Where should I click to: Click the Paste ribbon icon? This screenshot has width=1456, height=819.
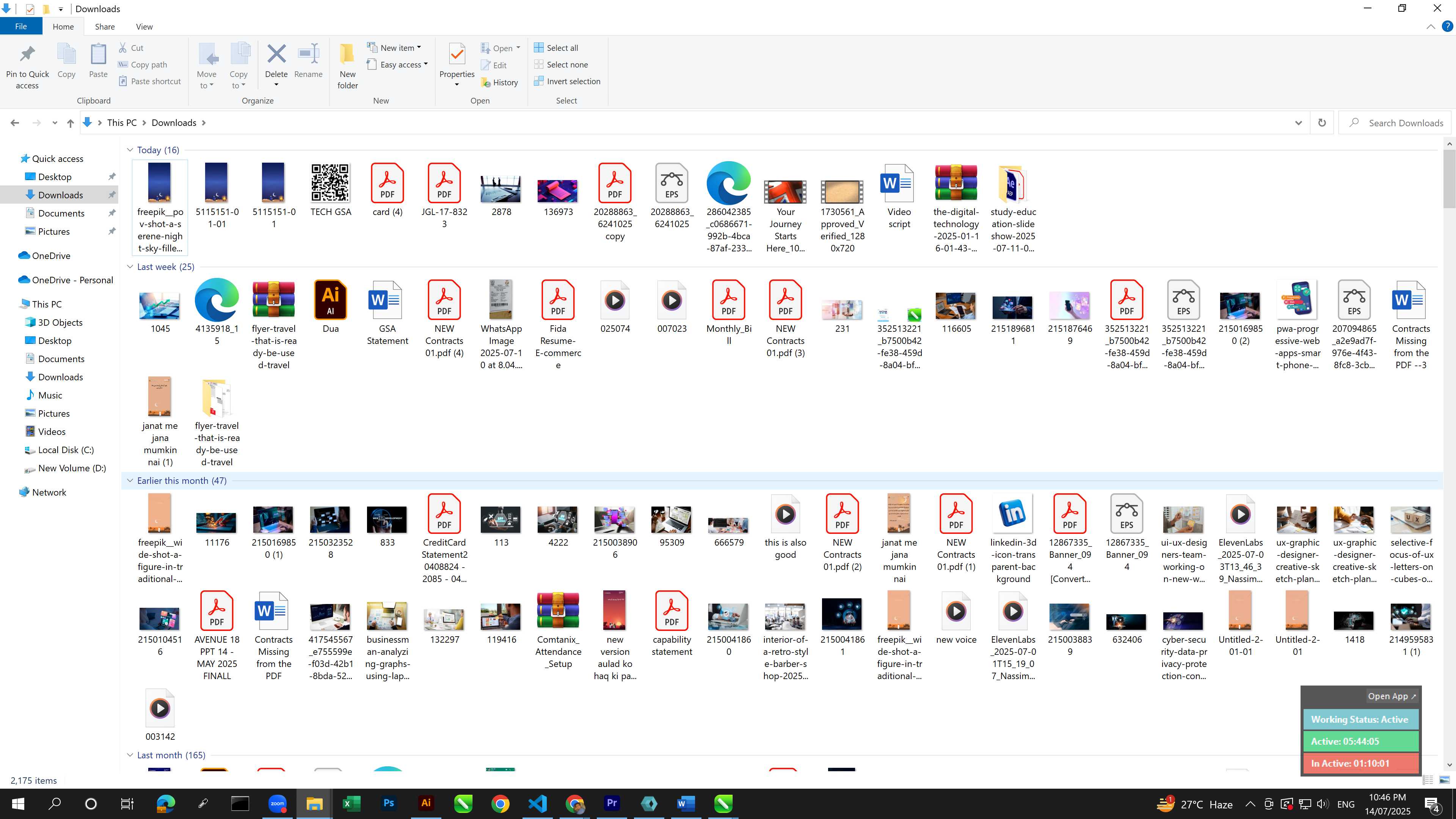click(98, 61)
